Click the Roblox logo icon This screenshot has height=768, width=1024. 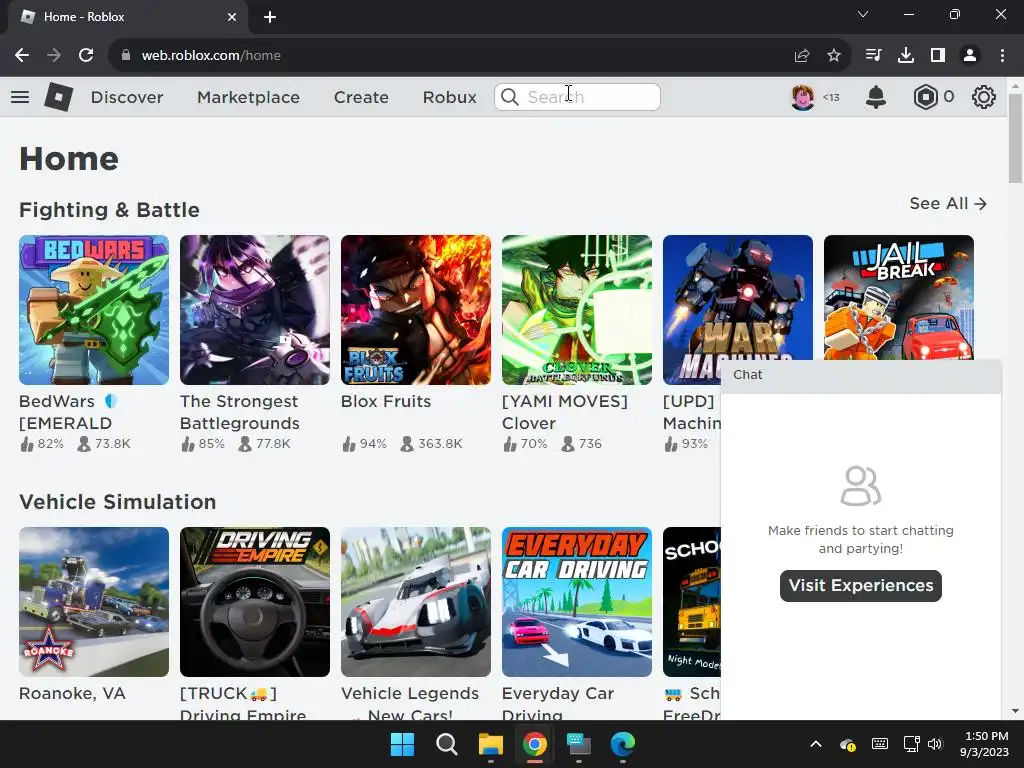click(59, 97)
